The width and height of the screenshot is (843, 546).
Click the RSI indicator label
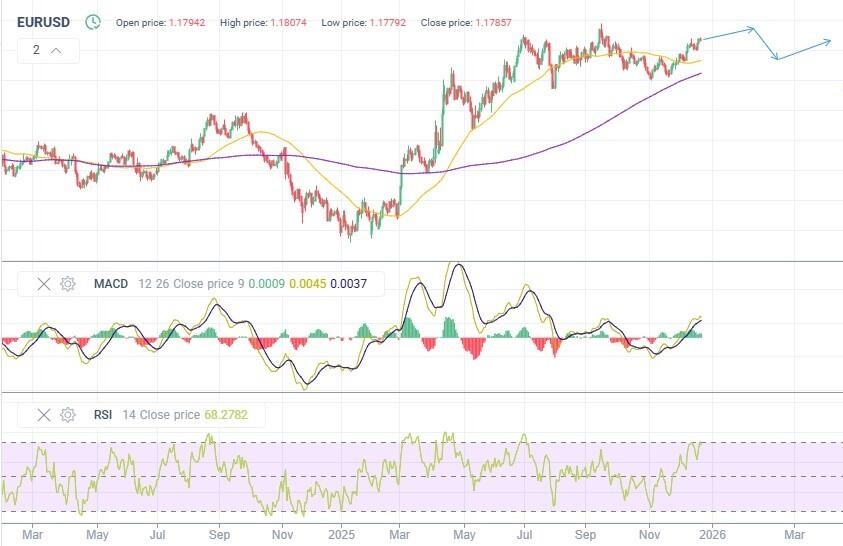(104, 414)
